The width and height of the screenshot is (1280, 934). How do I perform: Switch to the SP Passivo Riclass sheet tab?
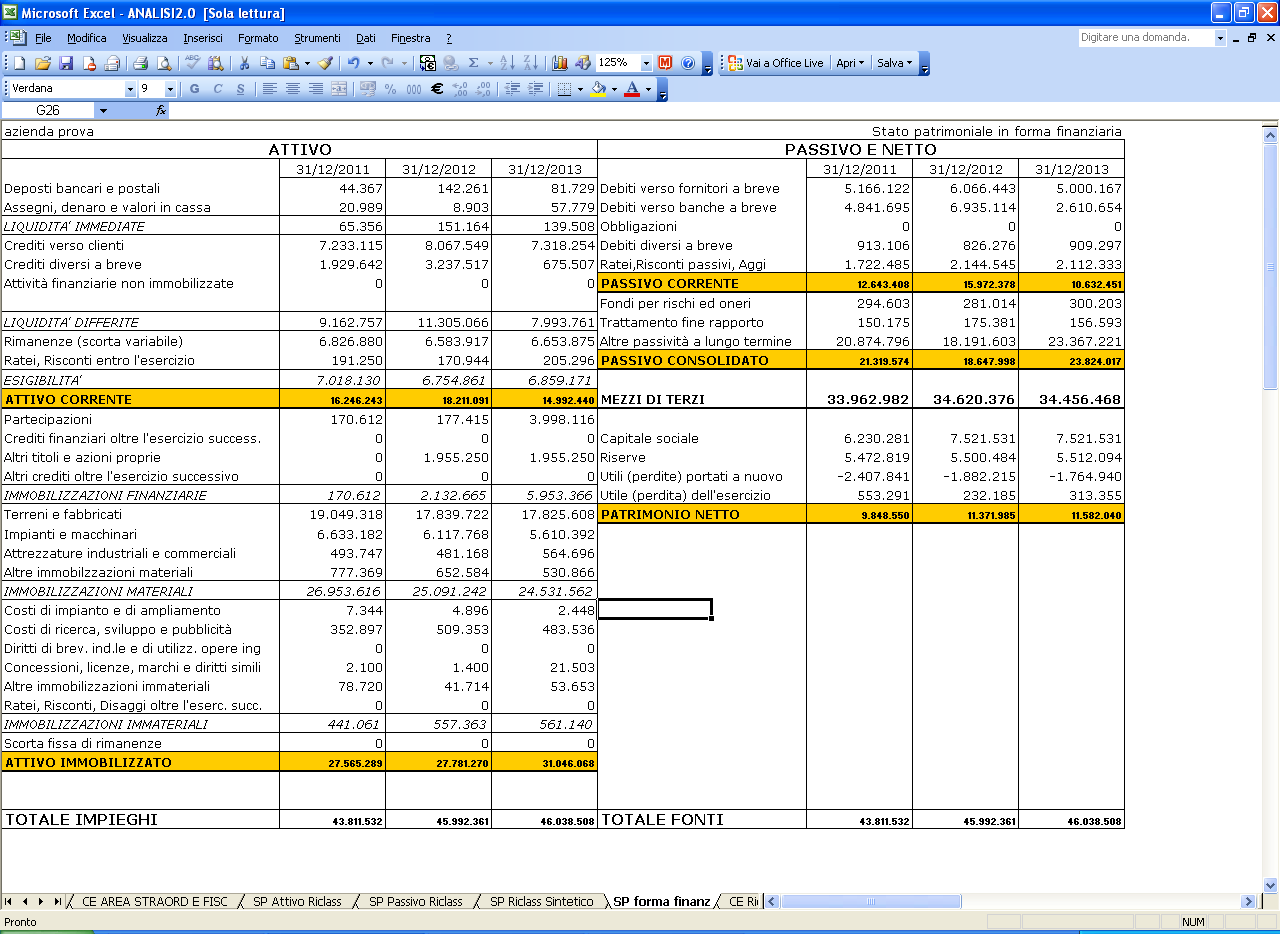(415, 902)
